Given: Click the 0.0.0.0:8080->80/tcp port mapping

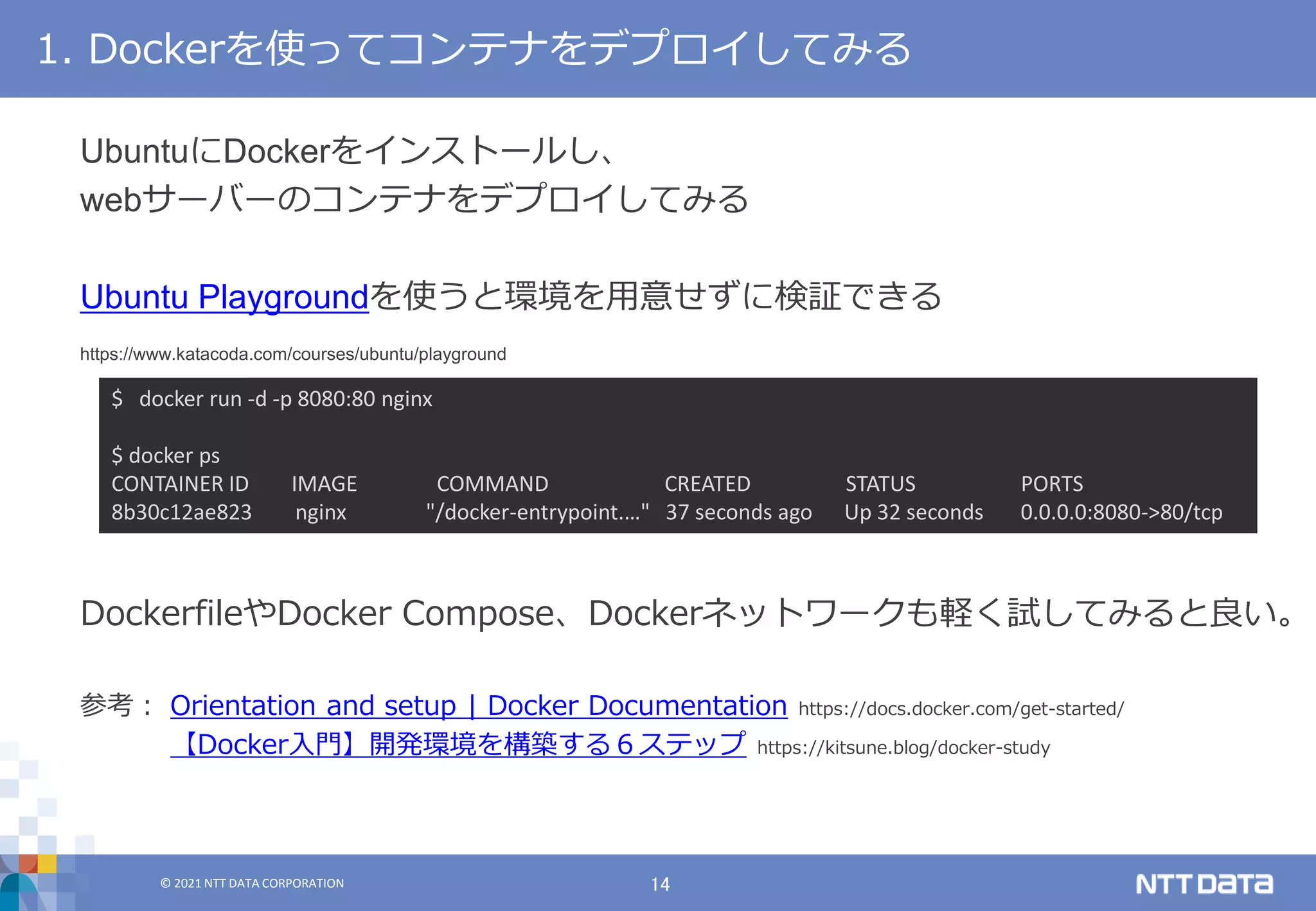Looking at the screenshot, I should [1121, 512].
